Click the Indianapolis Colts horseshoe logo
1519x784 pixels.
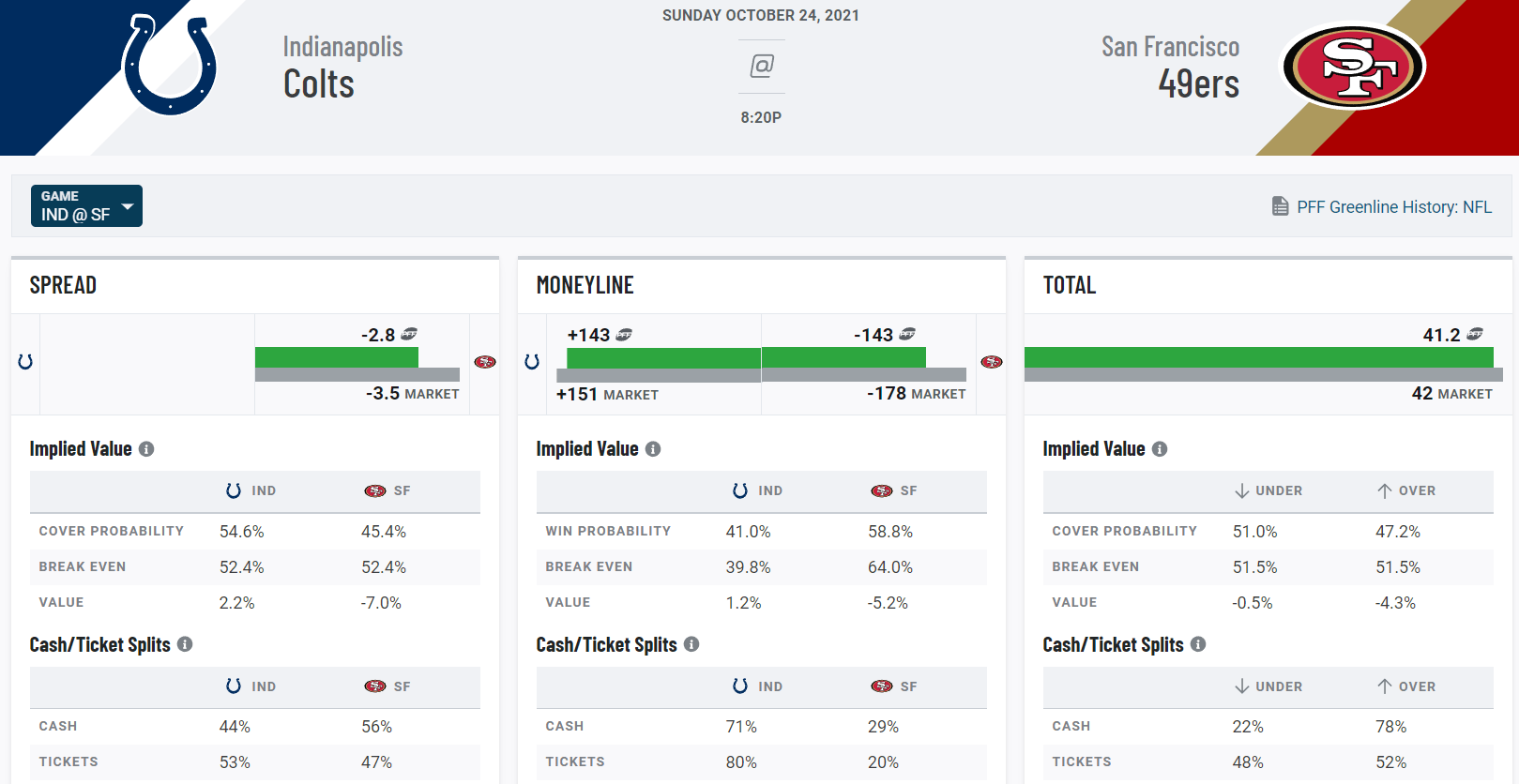click(x=169, y=64)
